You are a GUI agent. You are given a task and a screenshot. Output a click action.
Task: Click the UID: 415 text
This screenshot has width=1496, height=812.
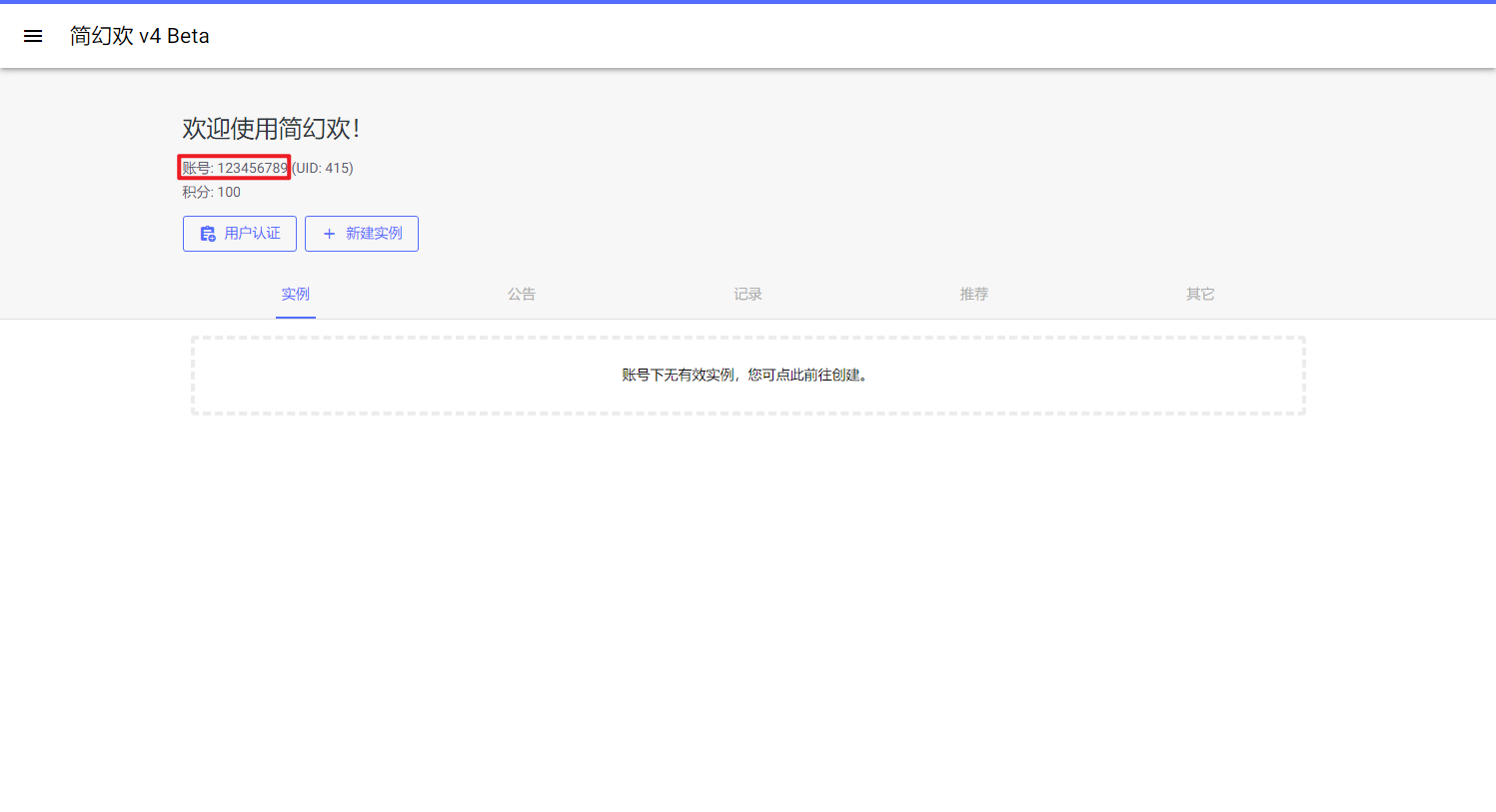pyautogui.click(x=323, y=168)
